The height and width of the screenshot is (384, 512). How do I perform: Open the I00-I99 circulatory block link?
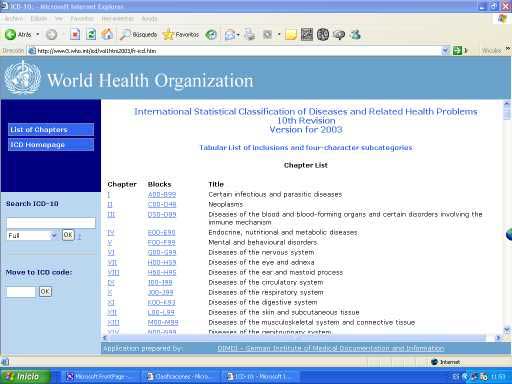(160, 282)
